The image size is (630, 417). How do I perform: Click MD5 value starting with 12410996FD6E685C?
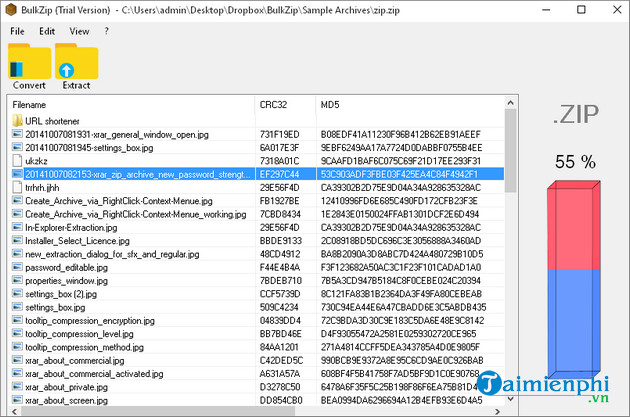[399, 201]
